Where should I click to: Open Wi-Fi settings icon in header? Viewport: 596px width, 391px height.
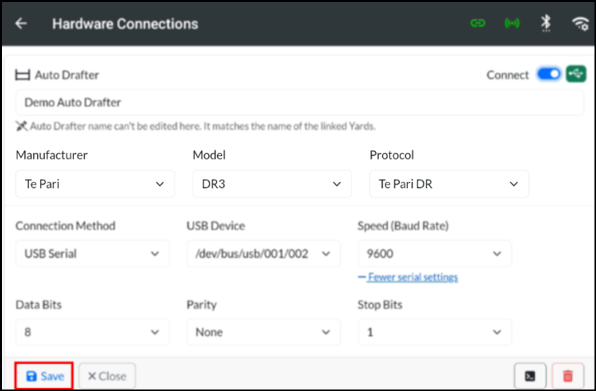coord(580,24)
